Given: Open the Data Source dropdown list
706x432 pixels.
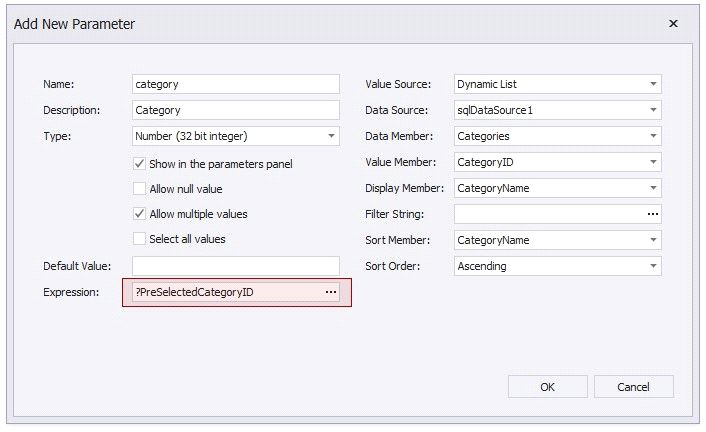Looking at the screenshot, I should click(x=652, y=110).
